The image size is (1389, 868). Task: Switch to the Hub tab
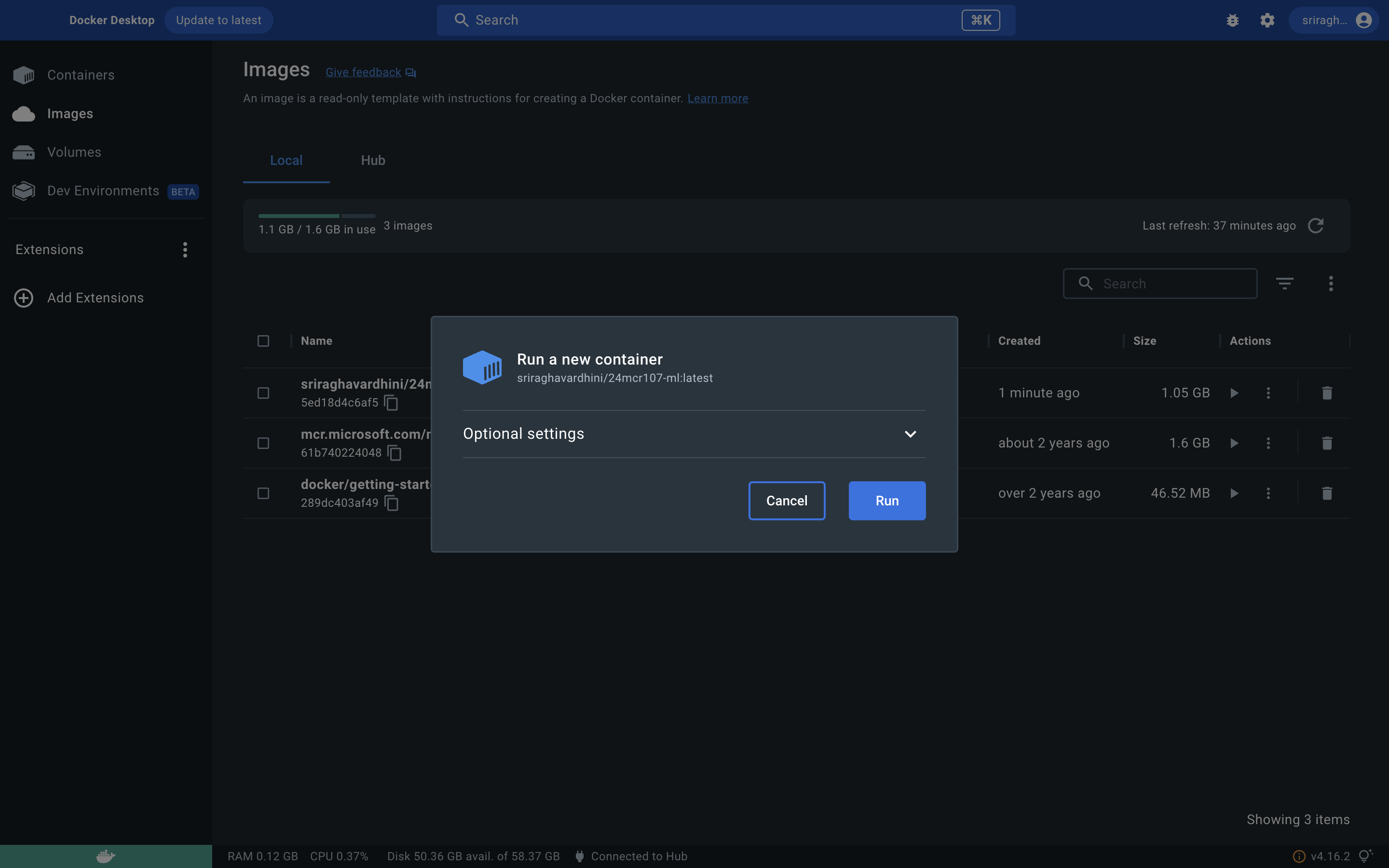tap(373, 161)
